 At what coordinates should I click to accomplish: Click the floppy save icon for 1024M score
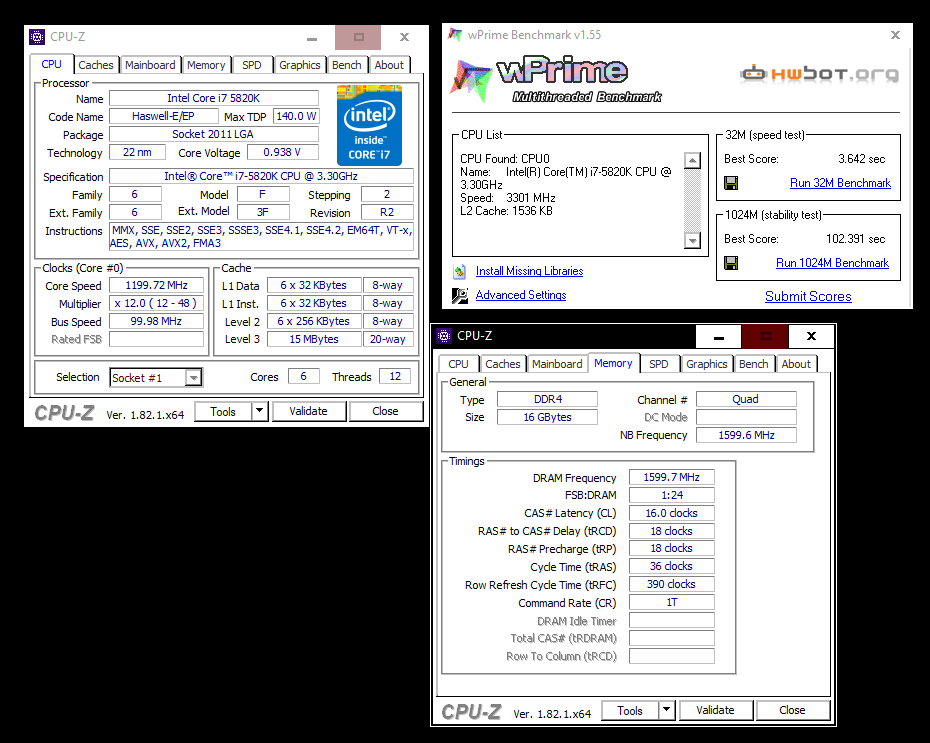tap(731, 263)
